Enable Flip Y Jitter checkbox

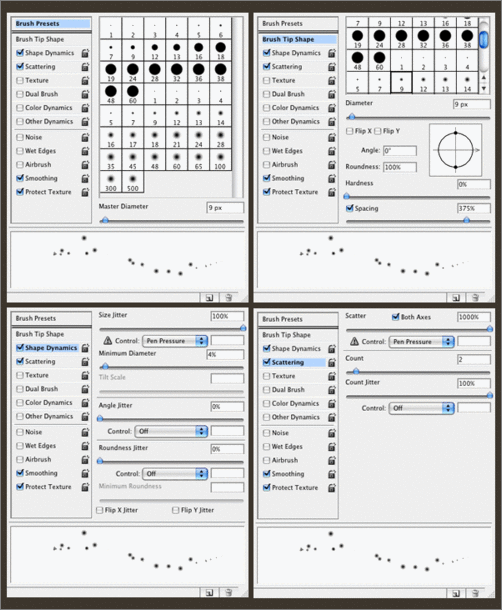point(176,510)
